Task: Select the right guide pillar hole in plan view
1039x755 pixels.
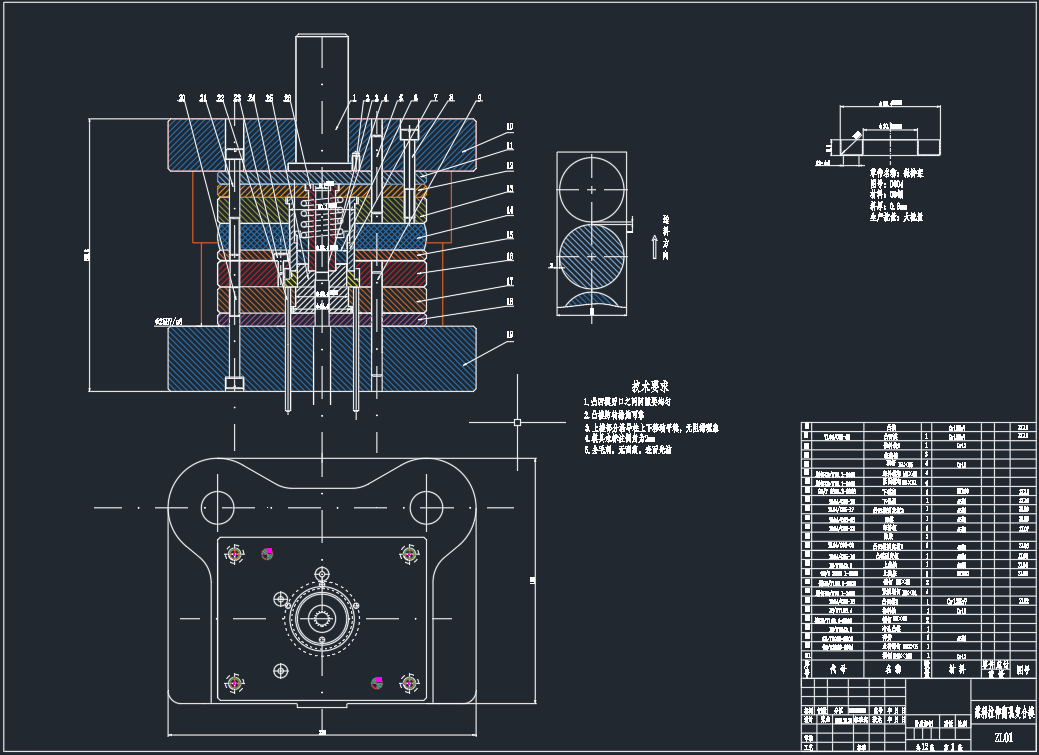Action: tap(427, 508)
